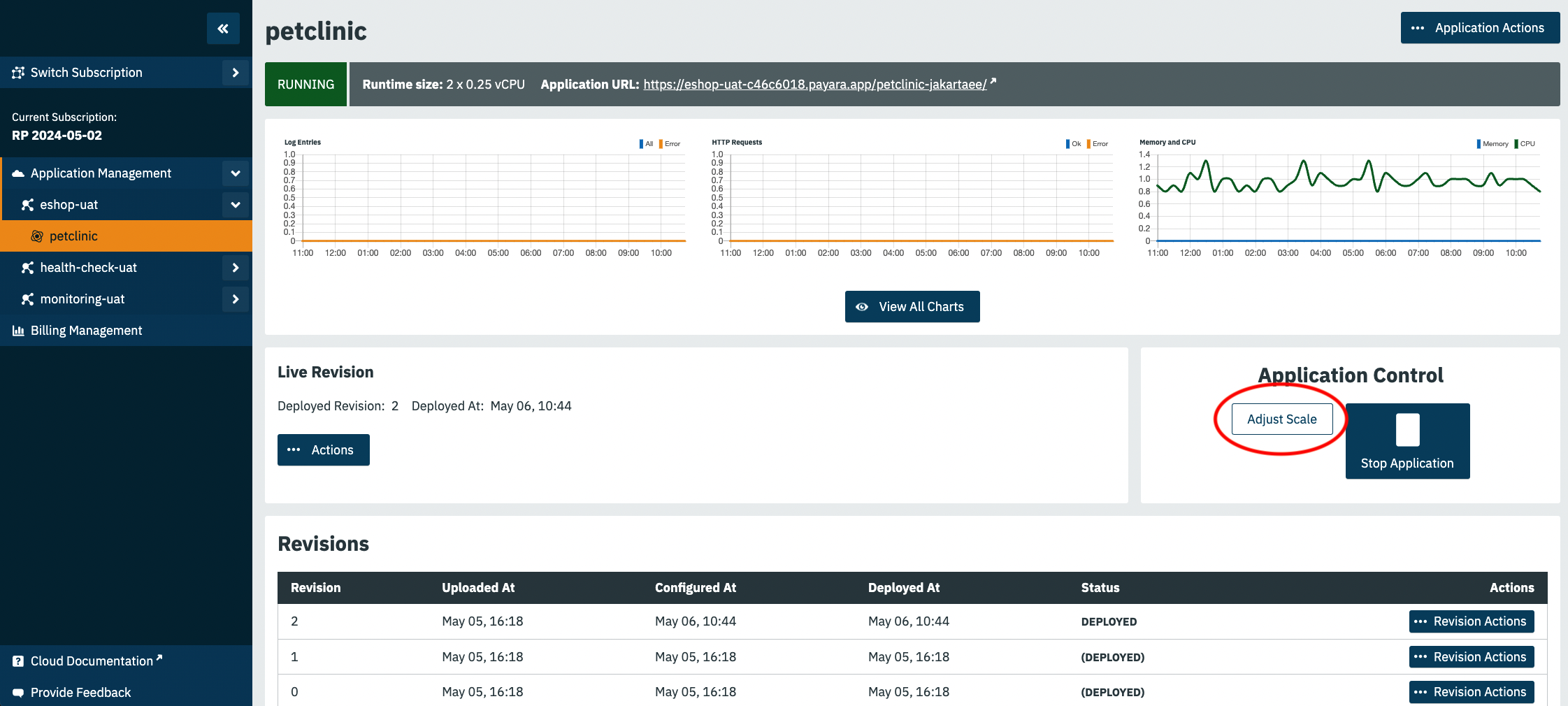The height and width of the screenshot is (706, 1568).
Task: Open Application Actions menu
Action: [1480, 28]
